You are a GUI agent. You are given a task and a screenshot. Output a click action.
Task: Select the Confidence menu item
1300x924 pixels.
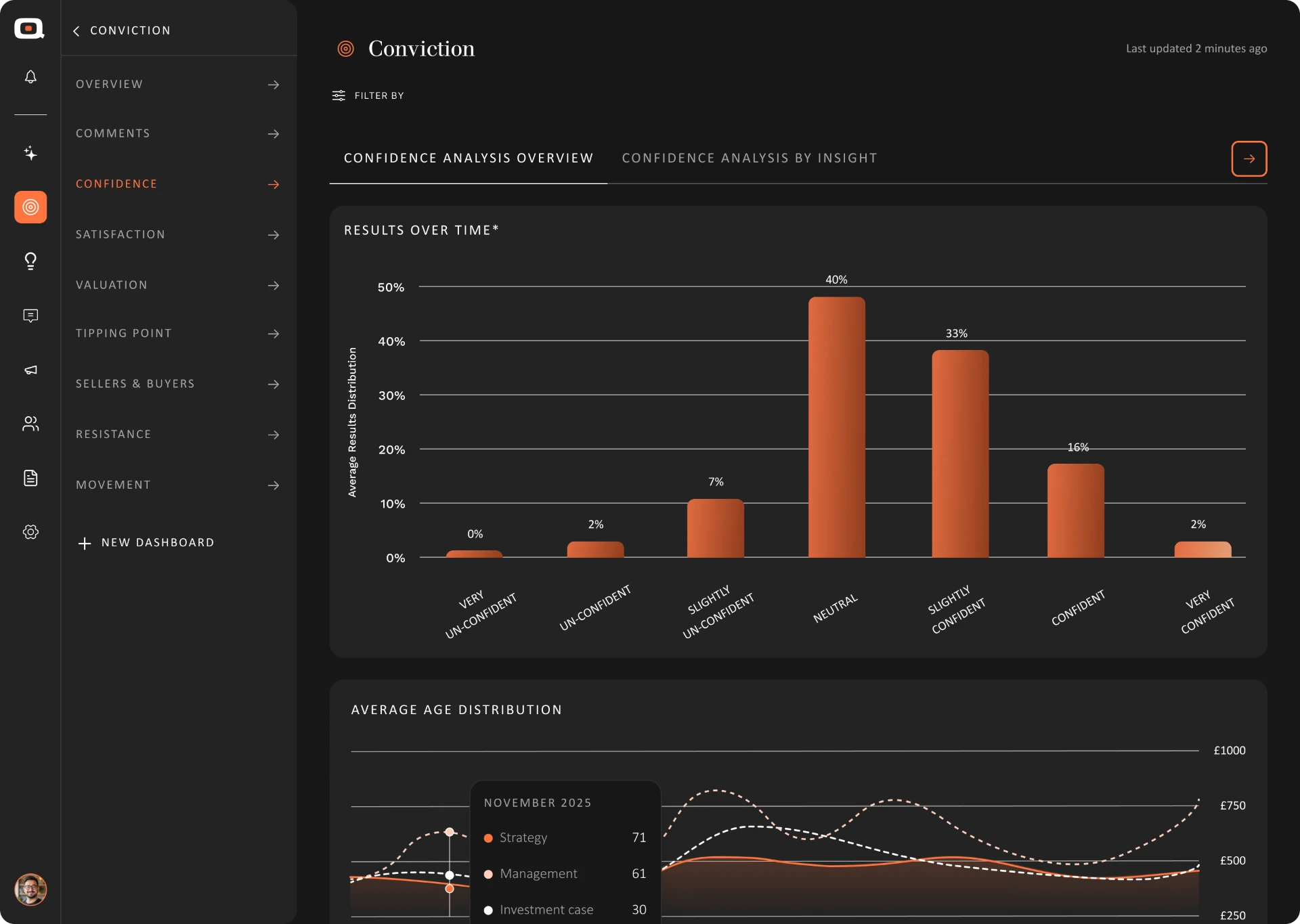point(179,184)
